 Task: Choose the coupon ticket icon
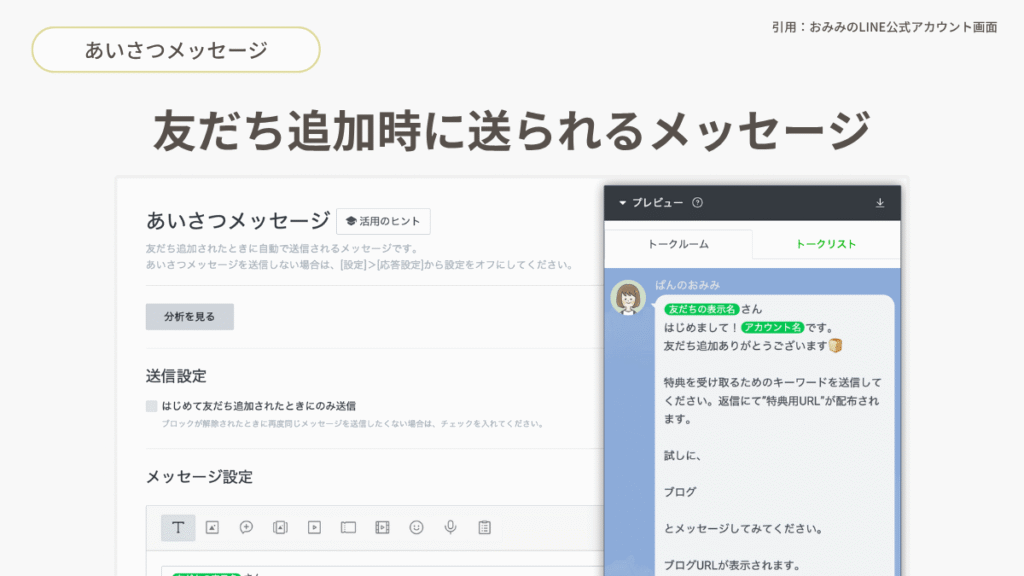pos(348,527)
